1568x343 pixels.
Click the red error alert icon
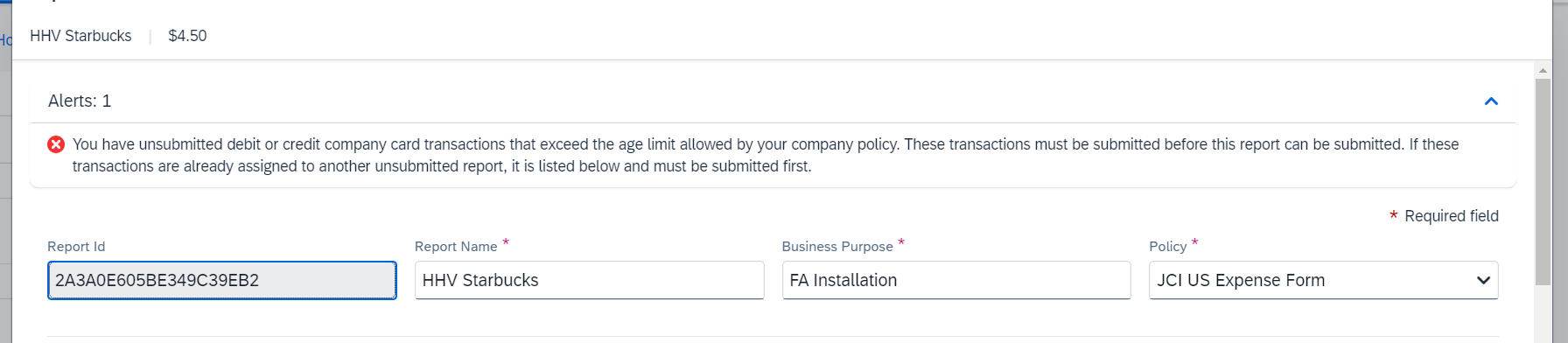pos(56,144)
